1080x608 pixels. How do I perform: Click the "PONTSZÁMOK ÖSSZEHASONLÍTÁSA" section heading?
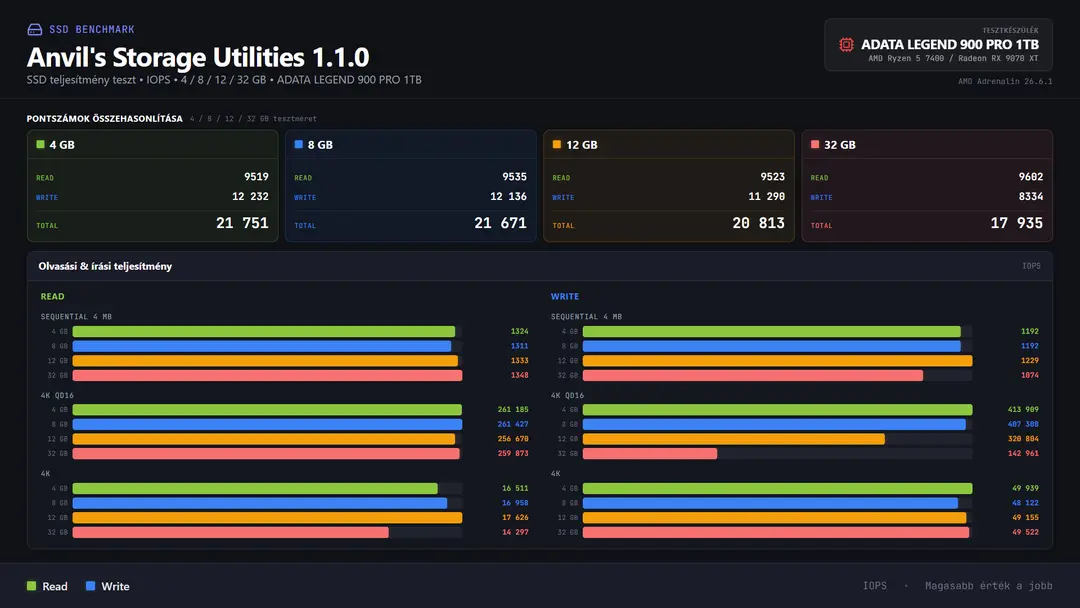point(105,118)
